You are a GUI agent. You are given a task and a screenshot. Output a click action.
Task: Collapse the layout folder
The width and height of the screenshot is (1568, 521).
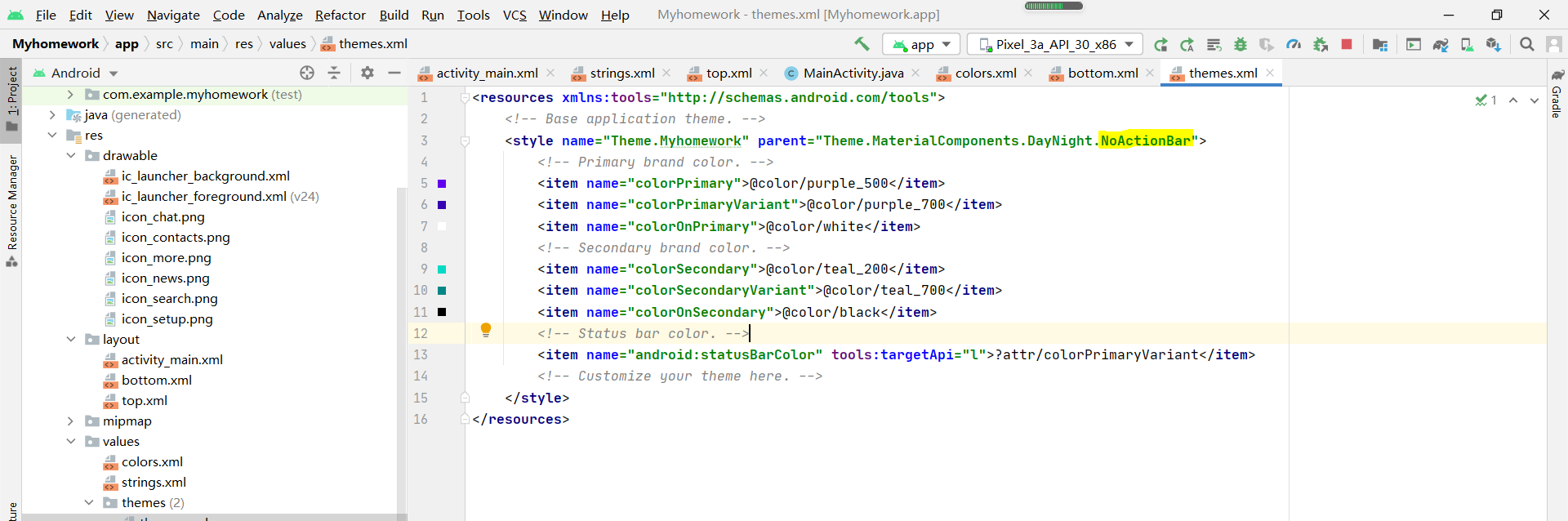pos(70,340)
